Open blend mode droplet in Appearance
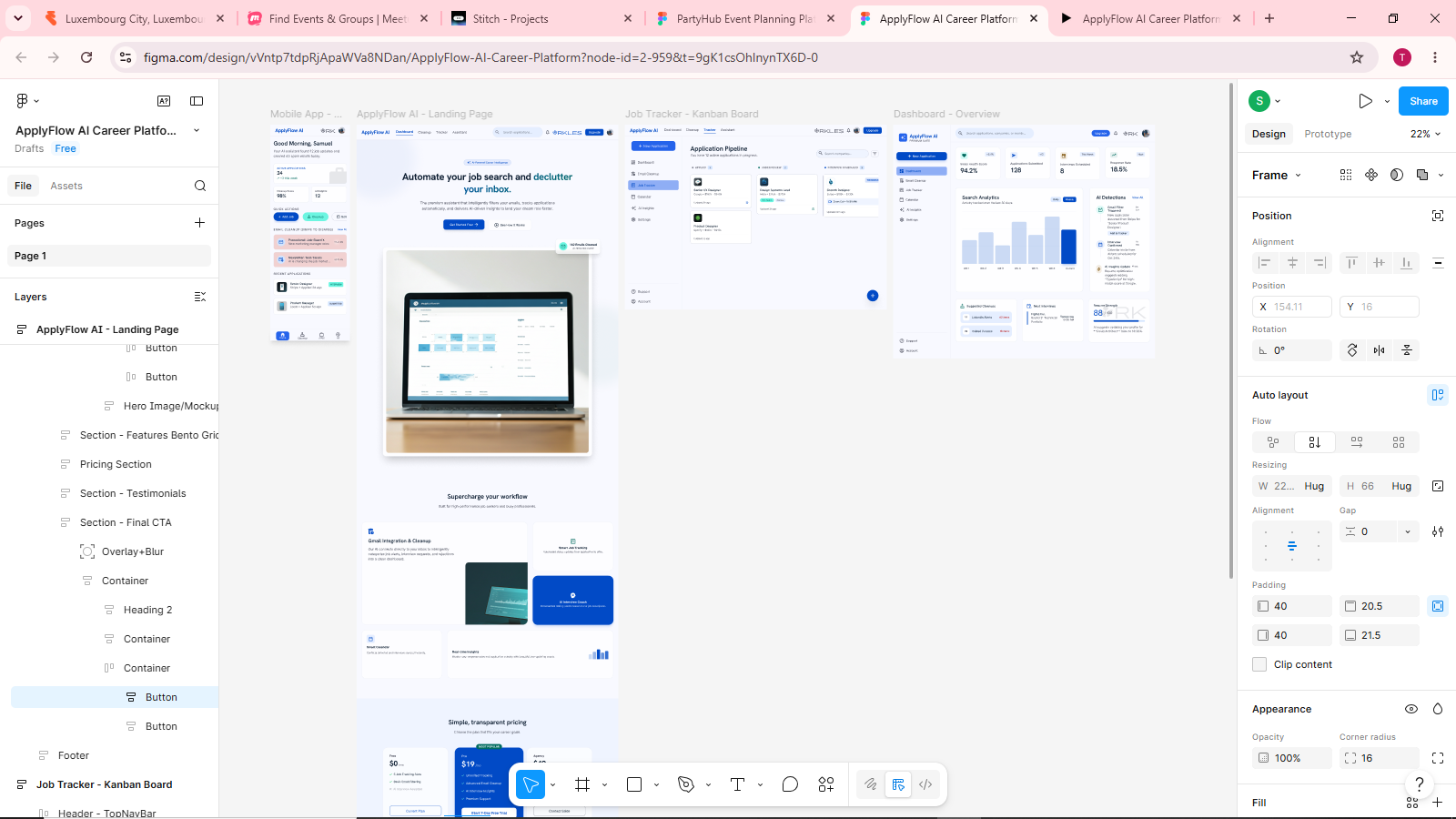Viewport: 1456px width, 819px height. 1438,709
